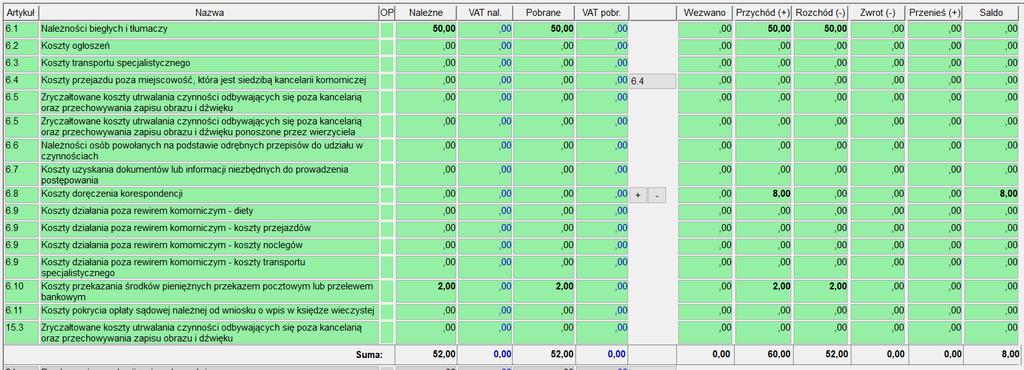Select row 'Koszty uzyskania dokumentów lub informacji'
This screenshot has height=370, width=1024.
pyautogui.click(x=209, y=175)
